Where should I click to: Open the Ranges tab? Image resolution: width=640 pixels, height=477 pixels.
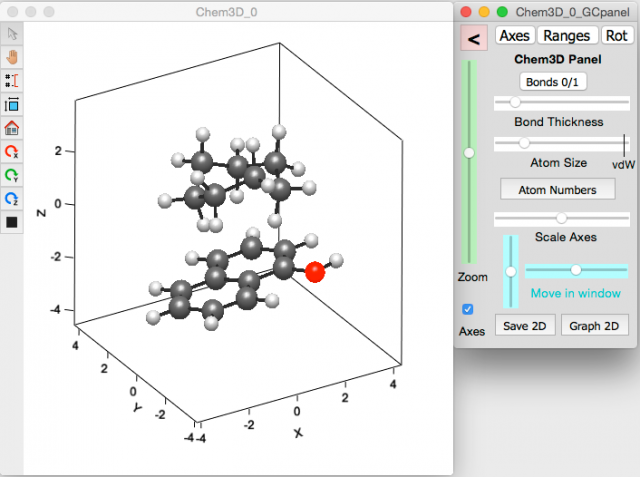click(567, 35)
